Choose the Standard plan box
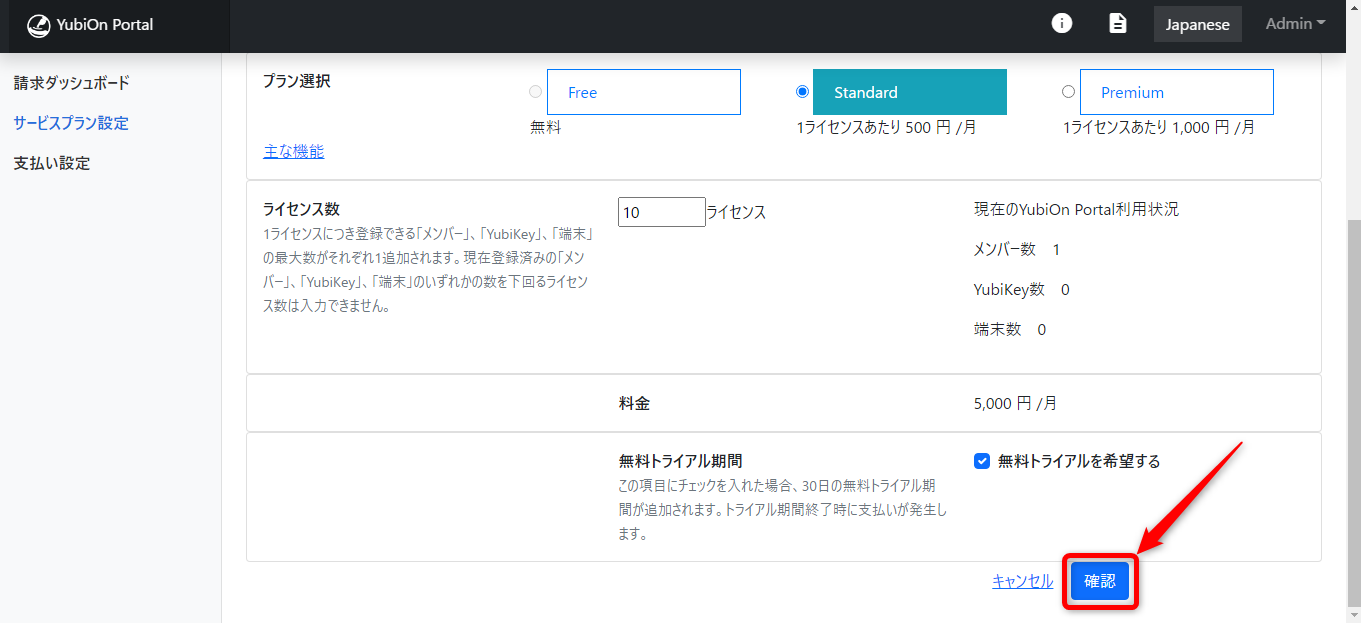1361x623 pixels. click(x=909, y=92)
